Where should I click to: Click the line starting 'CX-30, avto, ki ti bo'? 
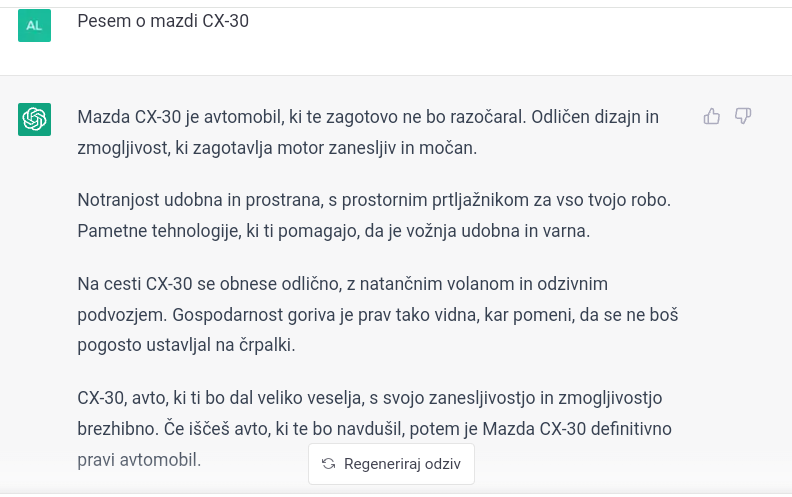370,397
